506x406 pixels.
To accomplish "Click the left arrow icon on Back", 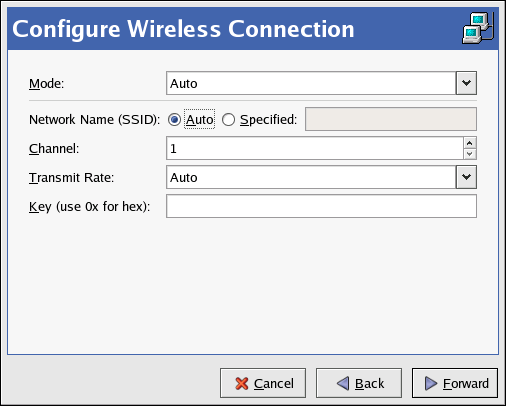I will tap(343, 383).
